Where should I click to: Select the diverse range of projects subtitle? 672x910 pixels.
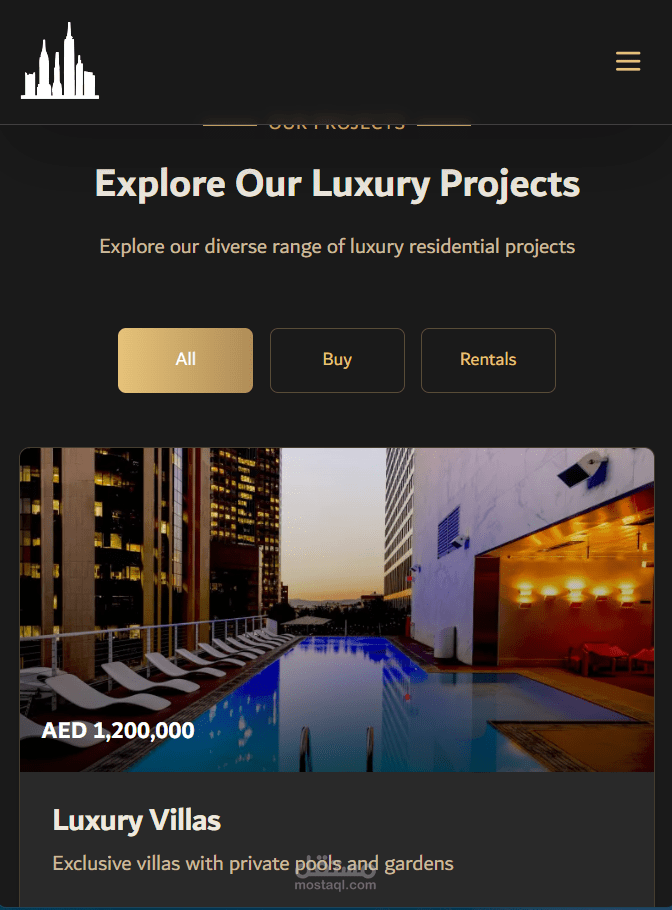[337, 247]
